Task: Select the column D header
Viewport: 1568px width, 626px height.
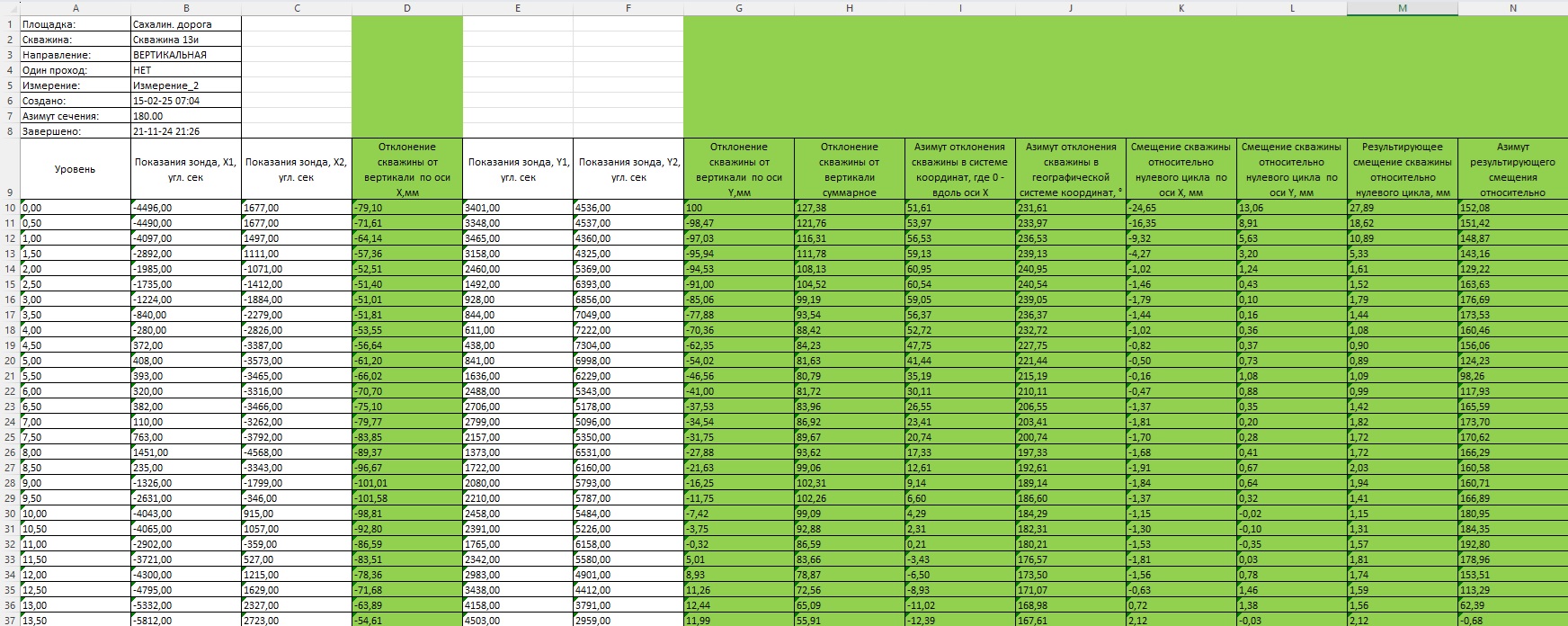Action: [406, 8]
